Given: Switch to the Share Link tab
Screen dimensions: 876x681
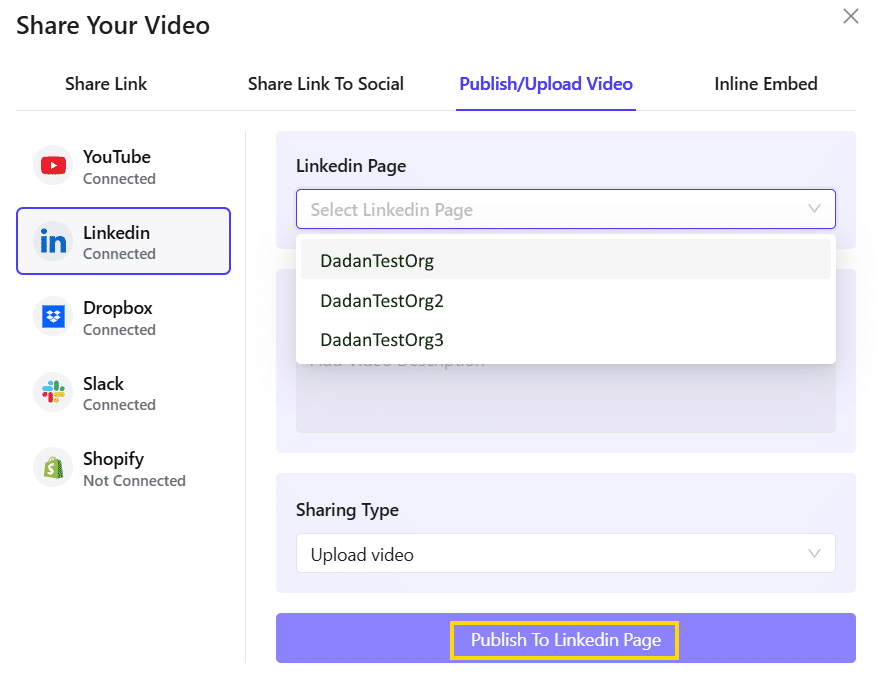Looking at the screenshot, I should 106,84.
